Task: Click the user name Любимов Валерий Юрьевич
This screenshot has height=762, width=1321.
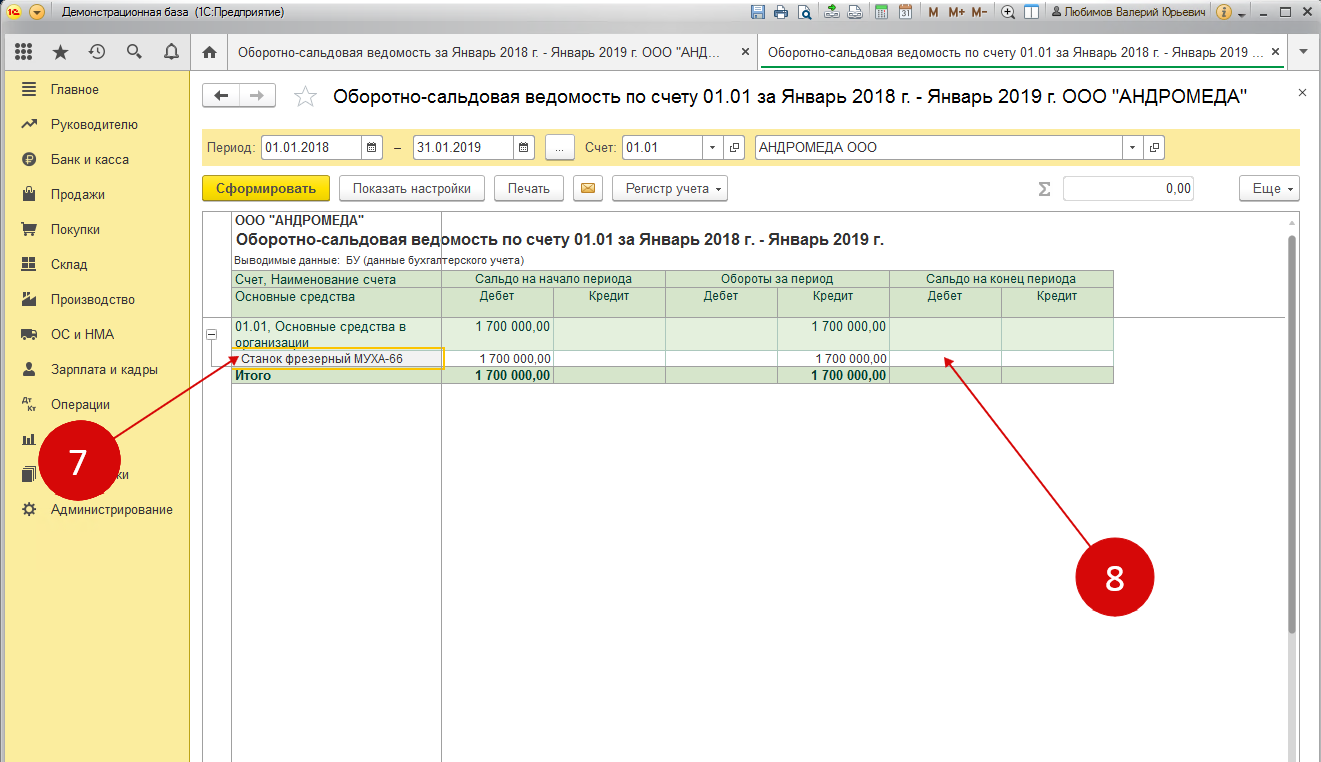Action: [1136, 13]
